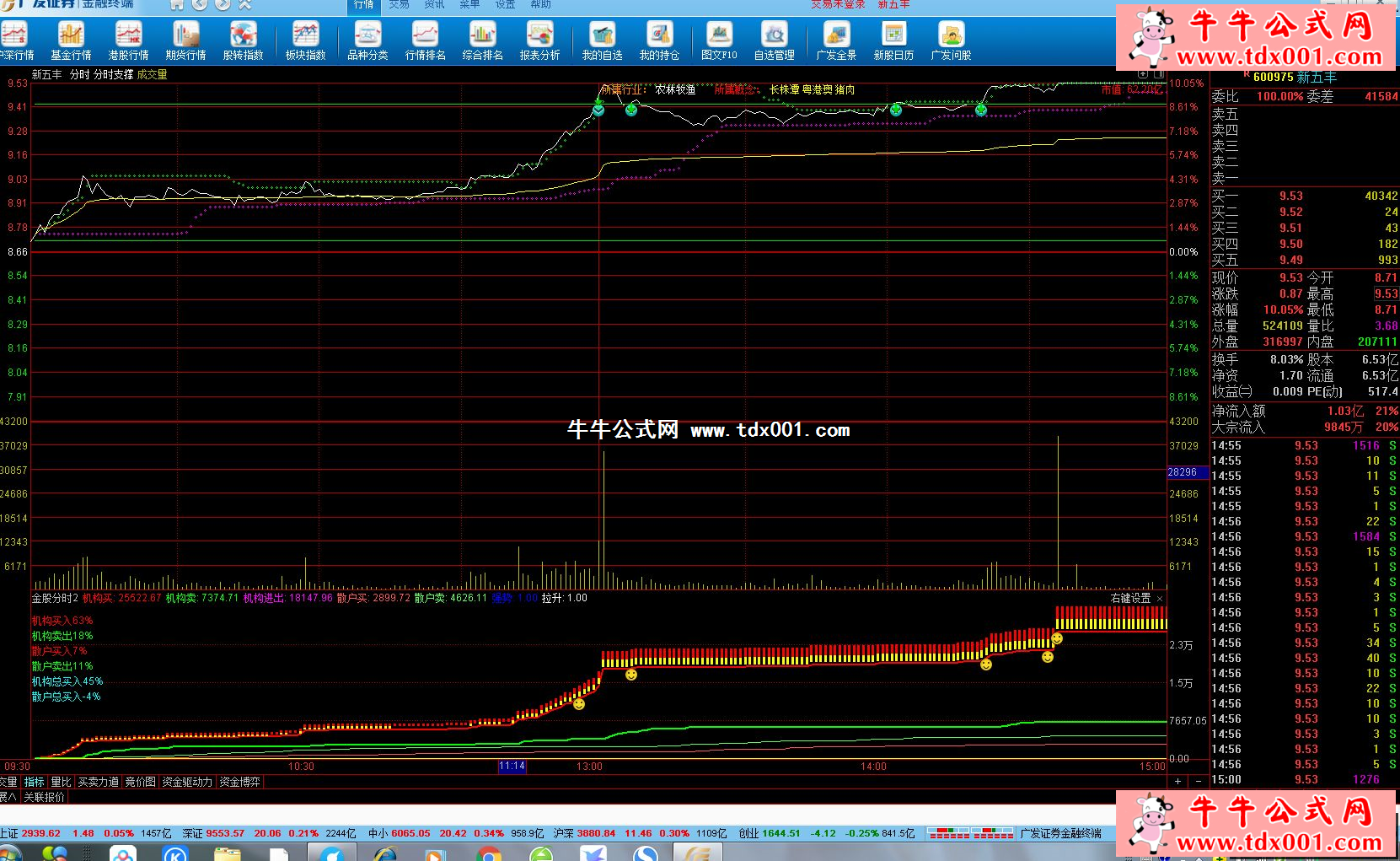1400x861 pixels.
Task: Click the home icon in title bar
Action: [177, 4]
